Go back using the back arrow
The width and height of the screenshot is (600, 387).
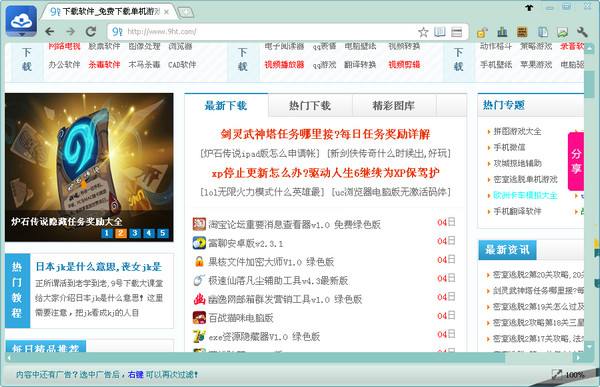(50, 31)
